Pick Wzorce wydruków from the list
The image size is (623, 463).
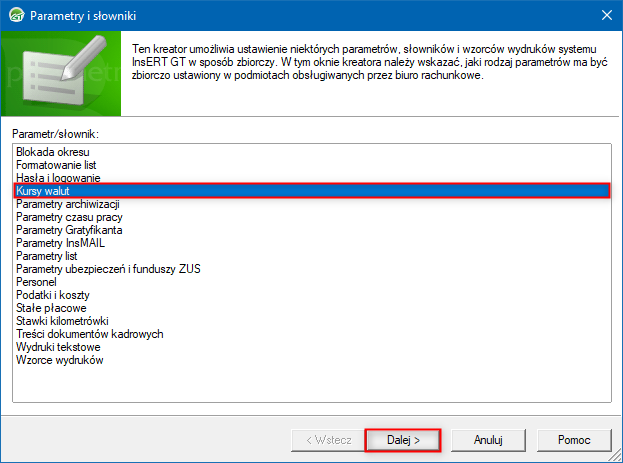click(312, 360)
